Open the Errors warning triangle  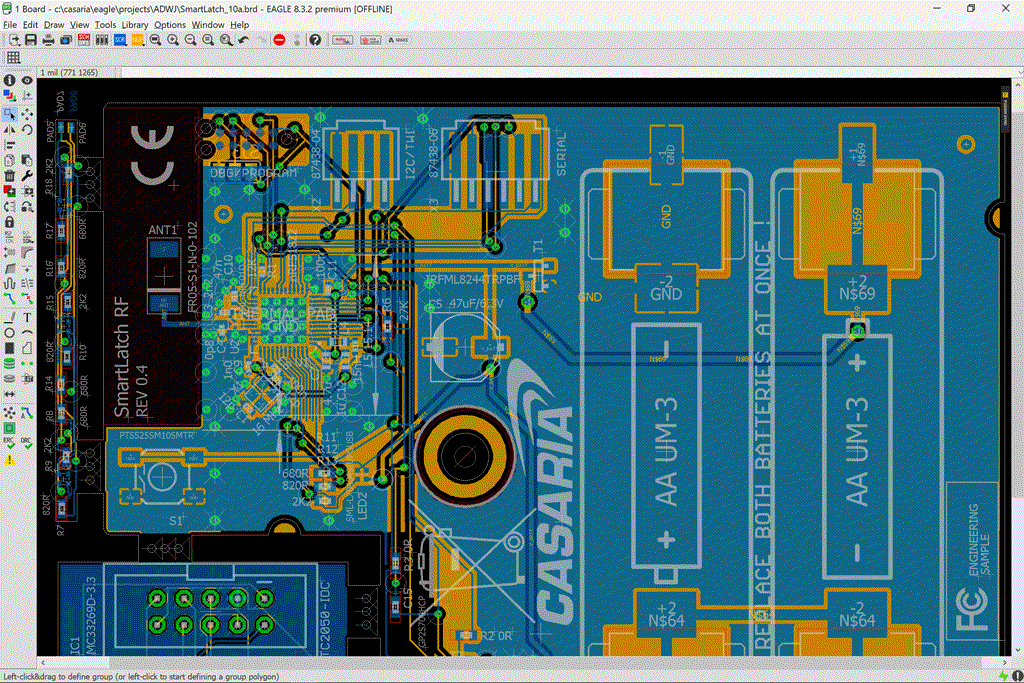pyautogui.click(x=9, y=459)
